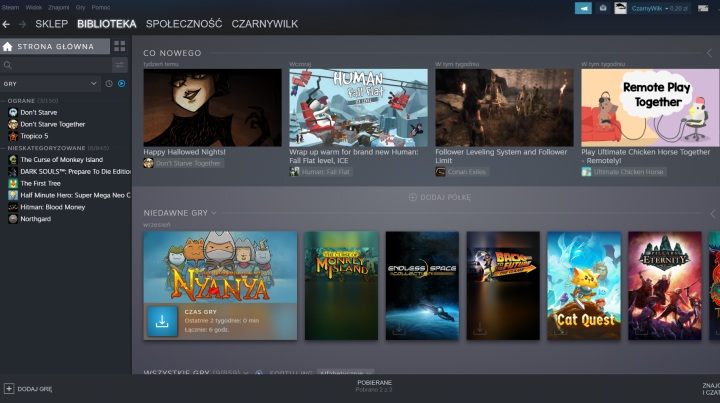Select Monkey Island game cover
Screen dimensions: 720x403
coord(341,285)
